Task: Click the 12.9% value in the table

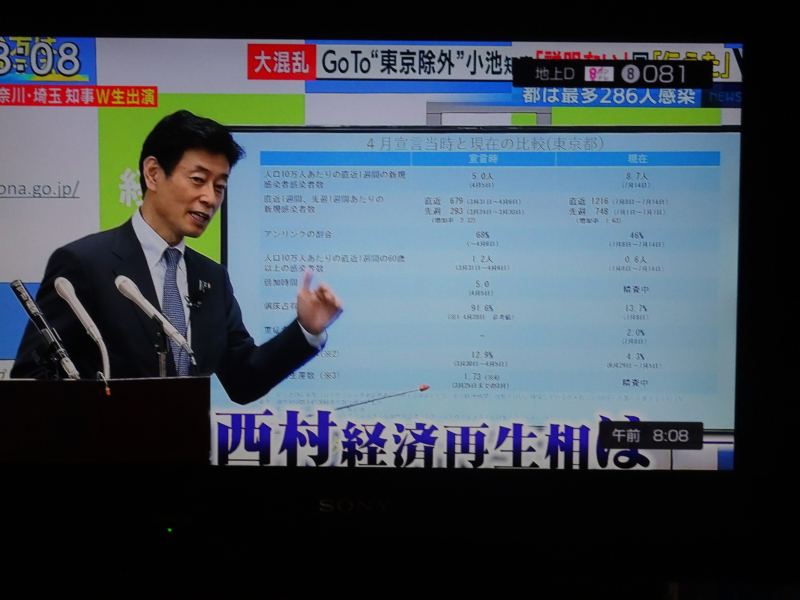Action: (x=482, y=355)
